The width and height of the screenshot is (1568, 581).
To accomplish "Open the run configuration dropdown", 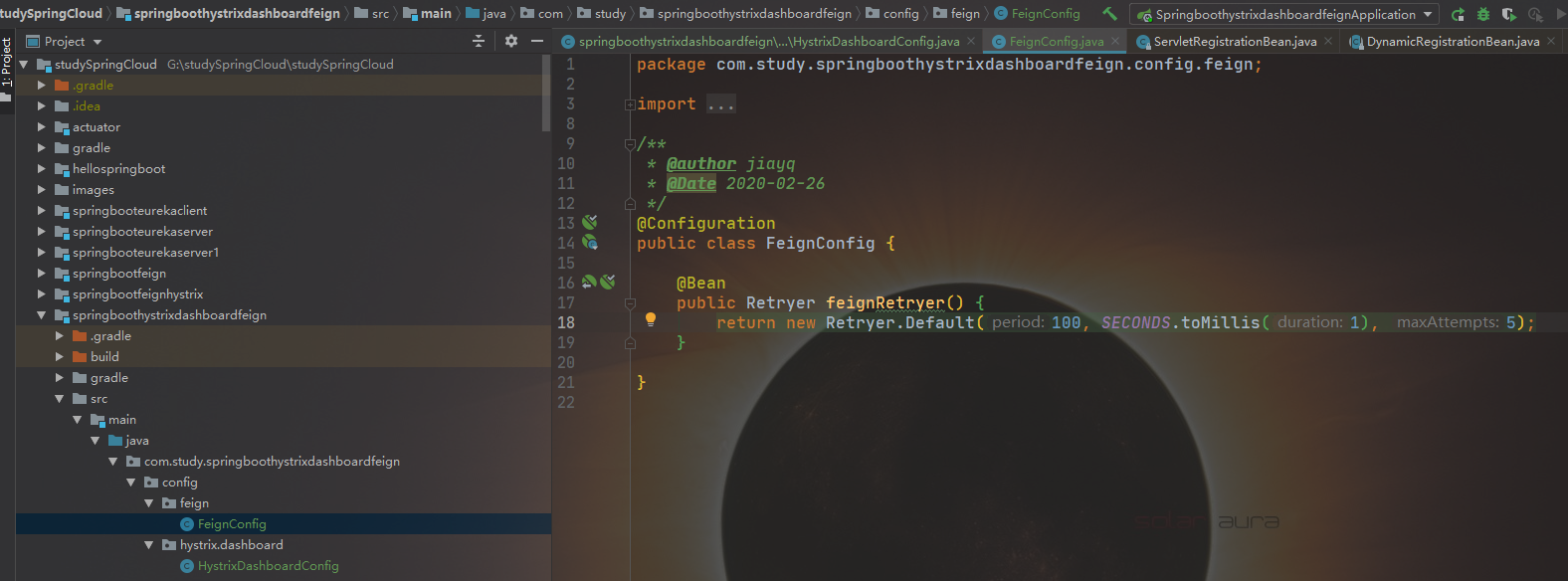I will pos(1429,14).
